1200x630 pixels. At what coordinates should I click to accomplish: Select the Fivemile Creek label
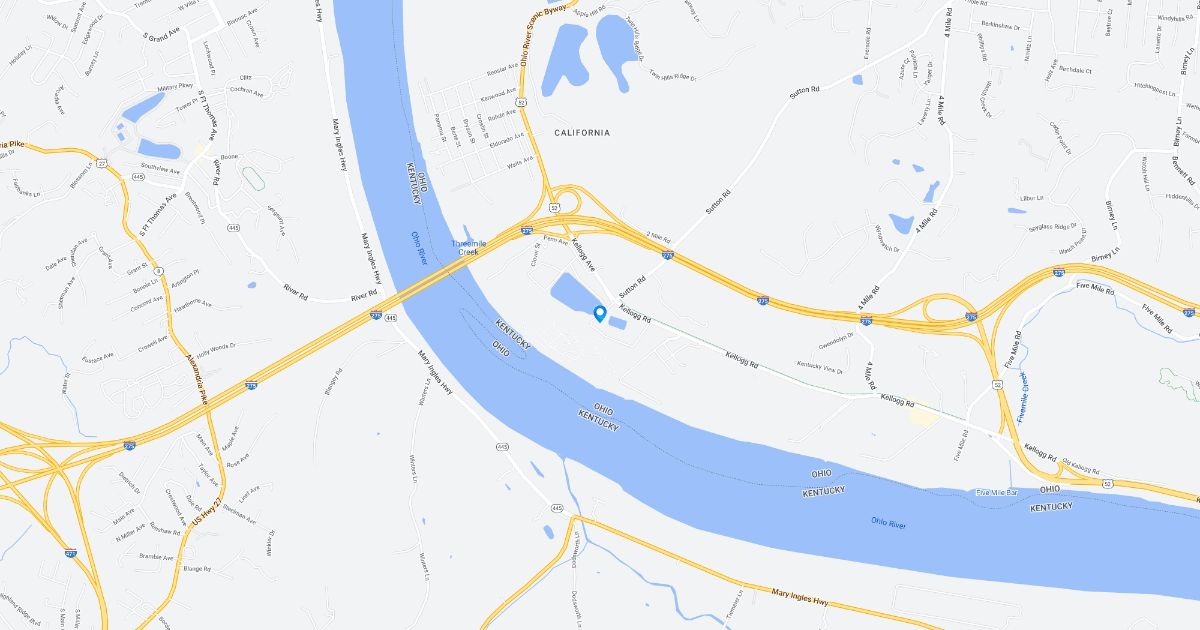pos(1022,396)
